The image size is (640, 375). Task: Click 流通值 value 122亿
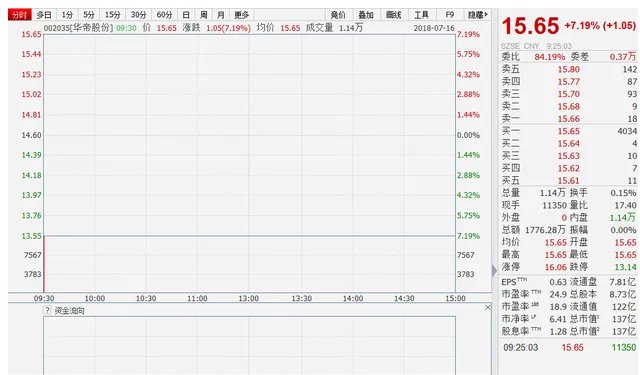pos(624,307)
